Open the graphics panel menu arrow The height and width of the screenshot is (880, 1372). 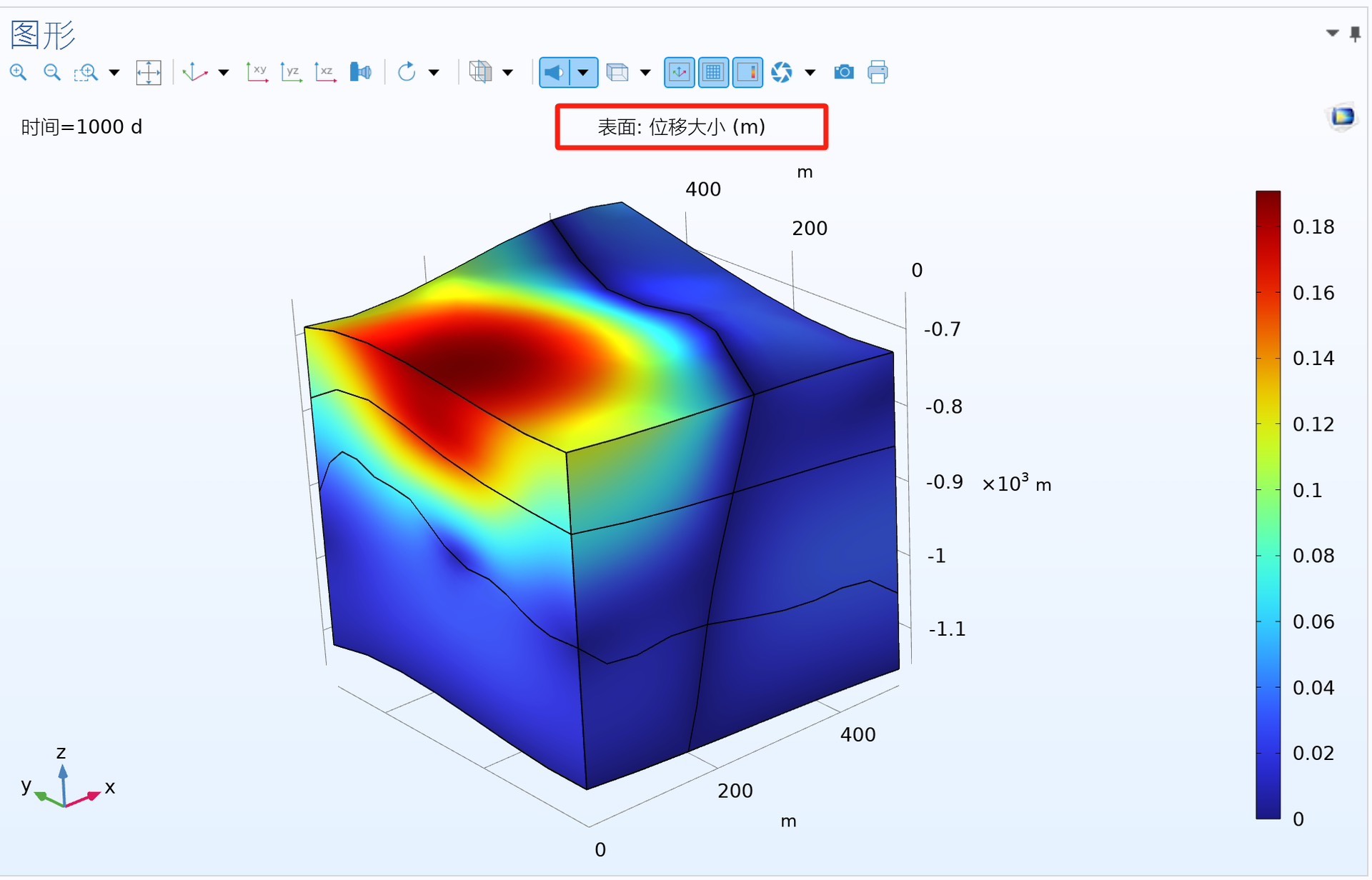[x=1332, y=33]
